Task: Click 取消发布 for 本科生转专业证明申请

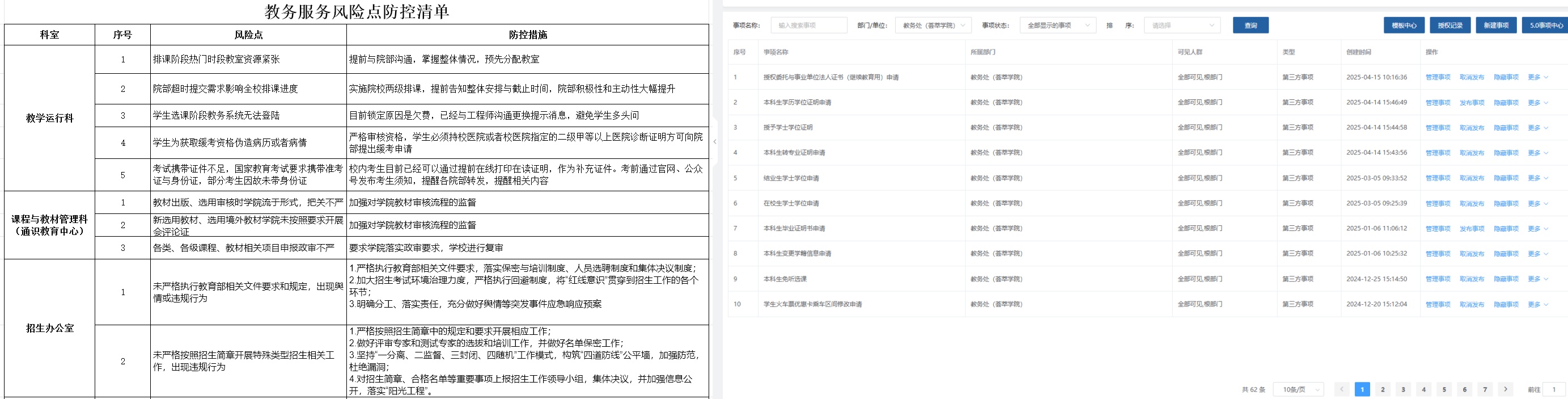Action: pos(1472,153)
